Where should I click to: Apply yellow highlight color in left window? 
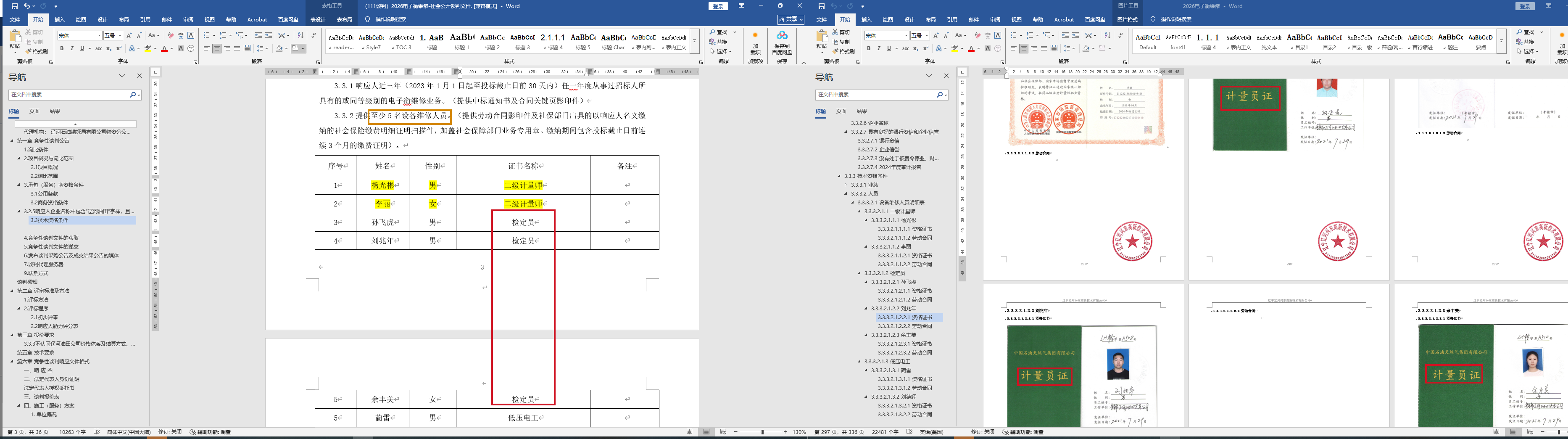(148, 49)
